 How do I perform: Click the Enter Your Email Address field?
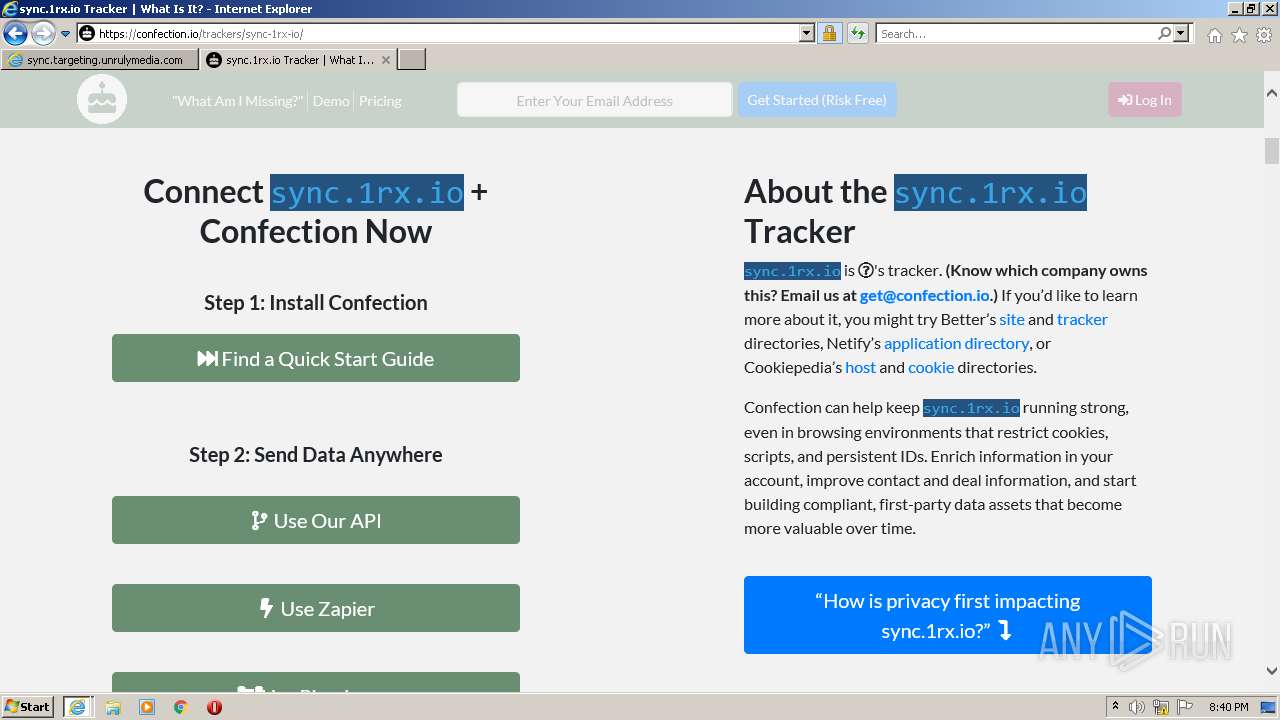pyautogui.click(x=595, y=100)
